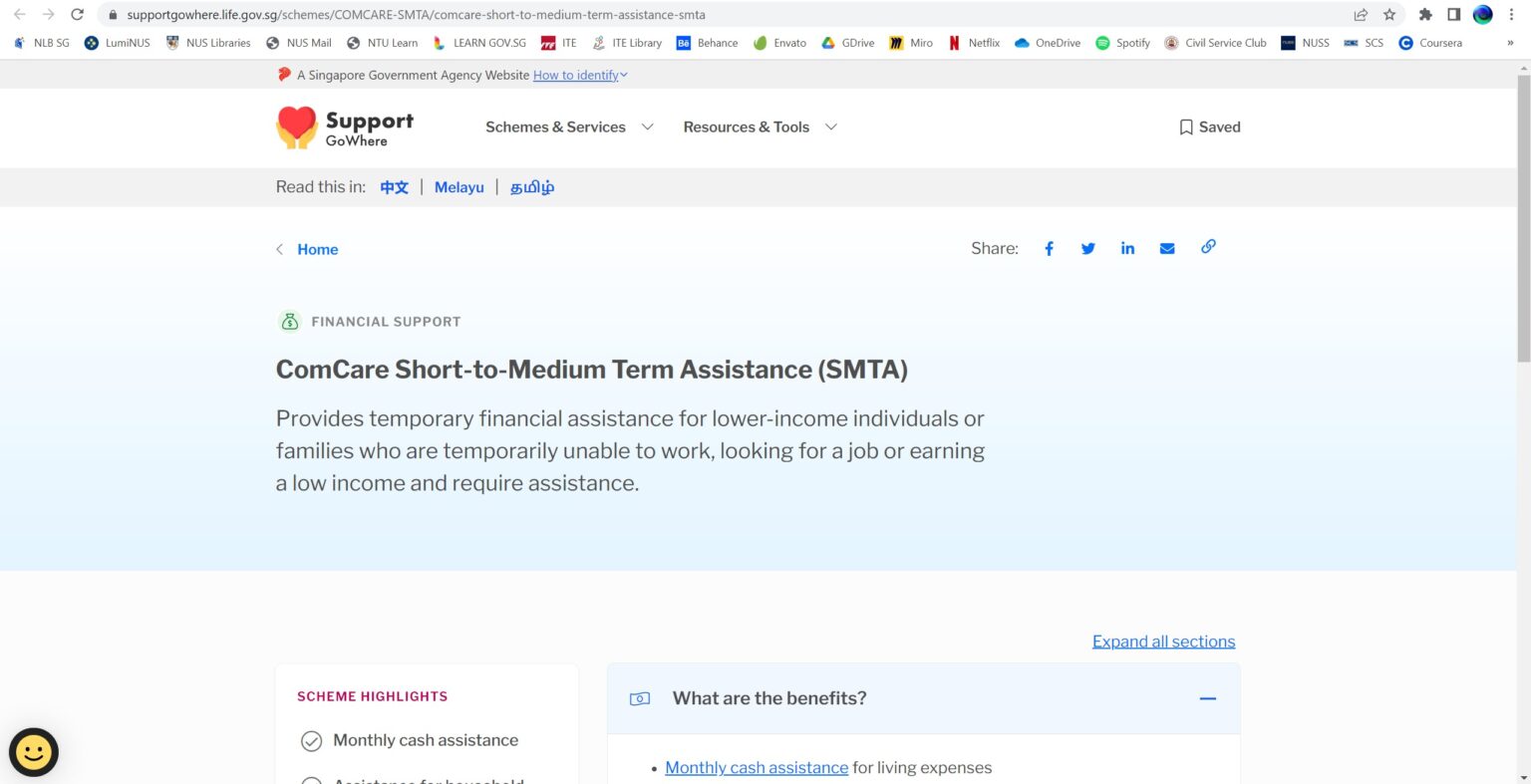Share the page via address bar icon
This screenshot has width=1531, height=784.
coord(1361,15)
